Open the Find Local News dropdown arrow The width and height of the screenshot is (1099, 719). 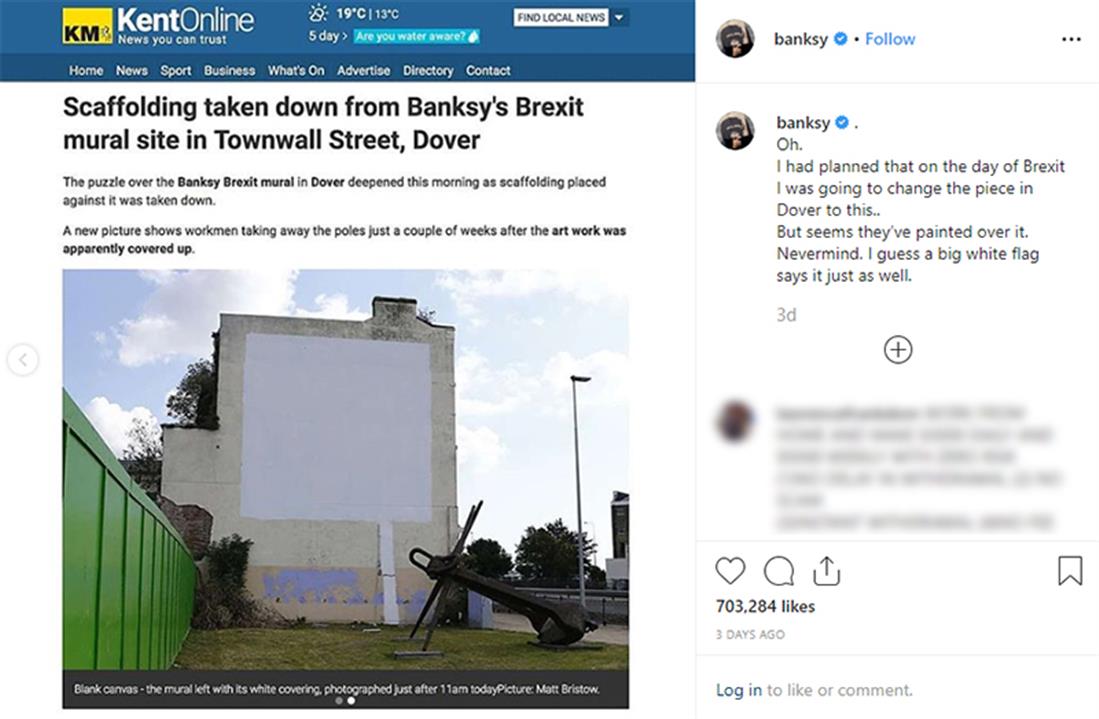(620, 18)
